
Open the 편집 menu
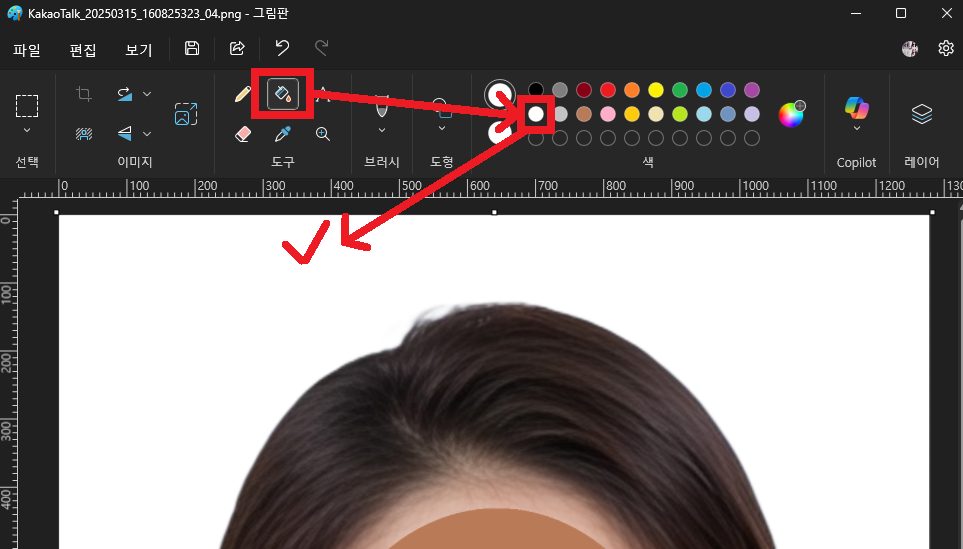click(x=83, y=50)
